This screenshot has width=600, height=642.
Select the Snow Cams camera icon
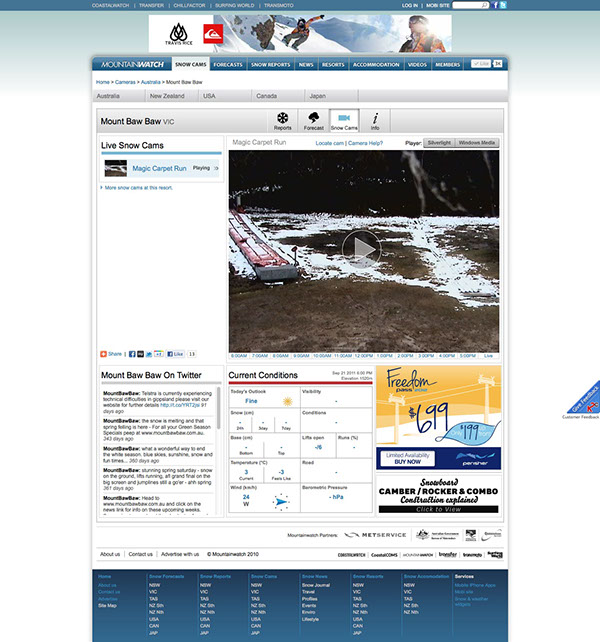tap(344, 121)
